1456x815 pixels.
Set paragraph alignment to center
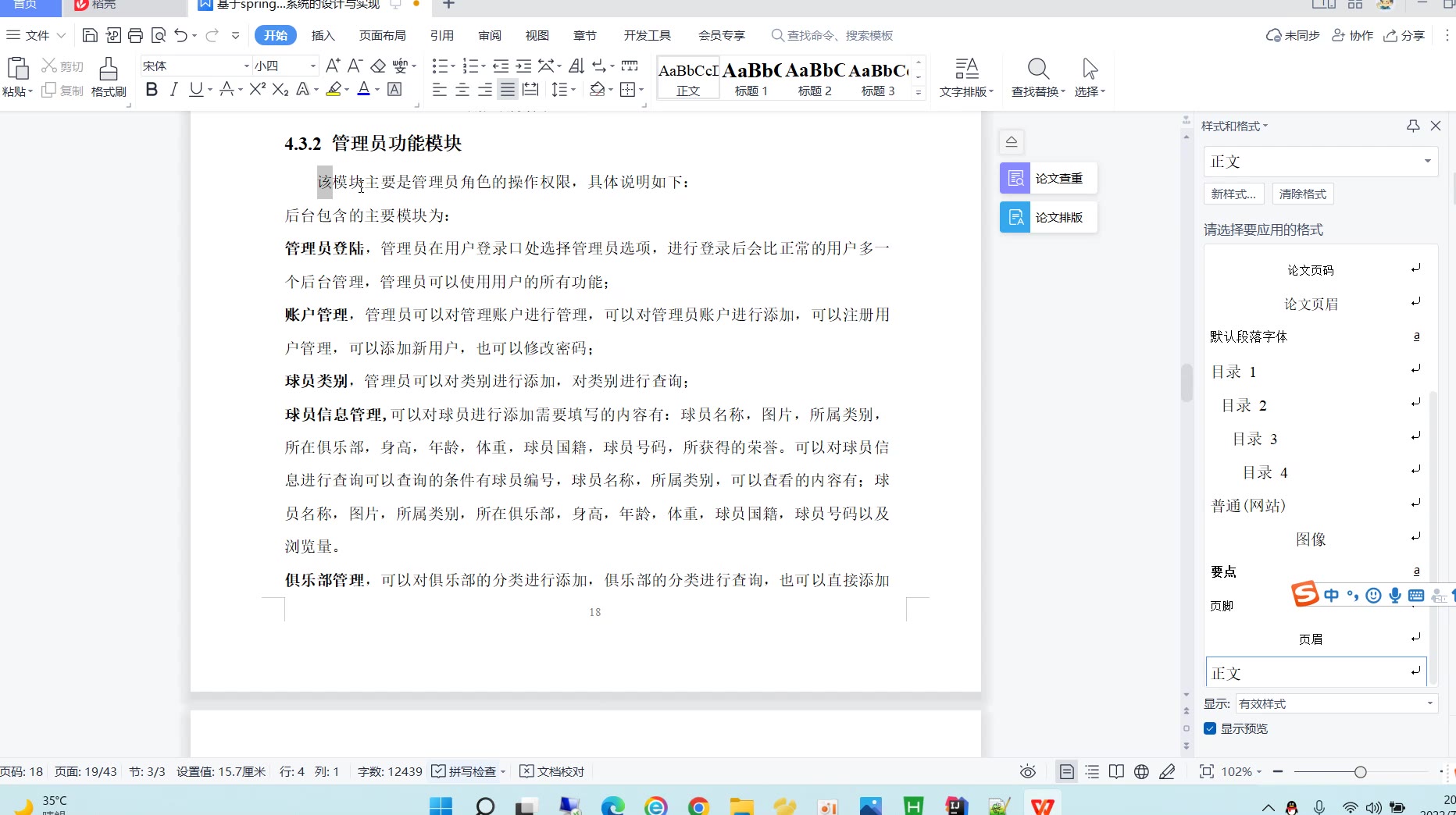point(462,89)
